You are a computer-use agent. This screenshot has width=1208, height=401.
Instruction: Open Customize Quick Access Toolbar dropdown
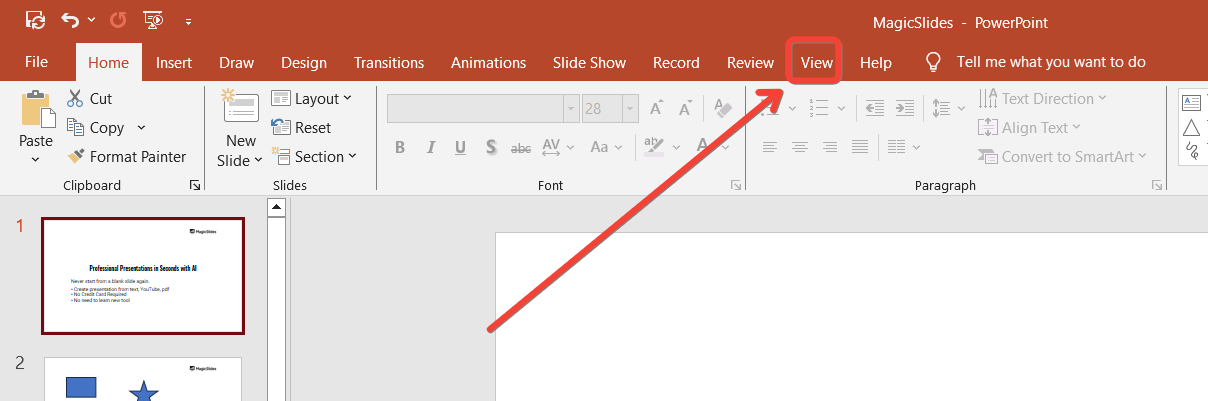pos(188,21)
